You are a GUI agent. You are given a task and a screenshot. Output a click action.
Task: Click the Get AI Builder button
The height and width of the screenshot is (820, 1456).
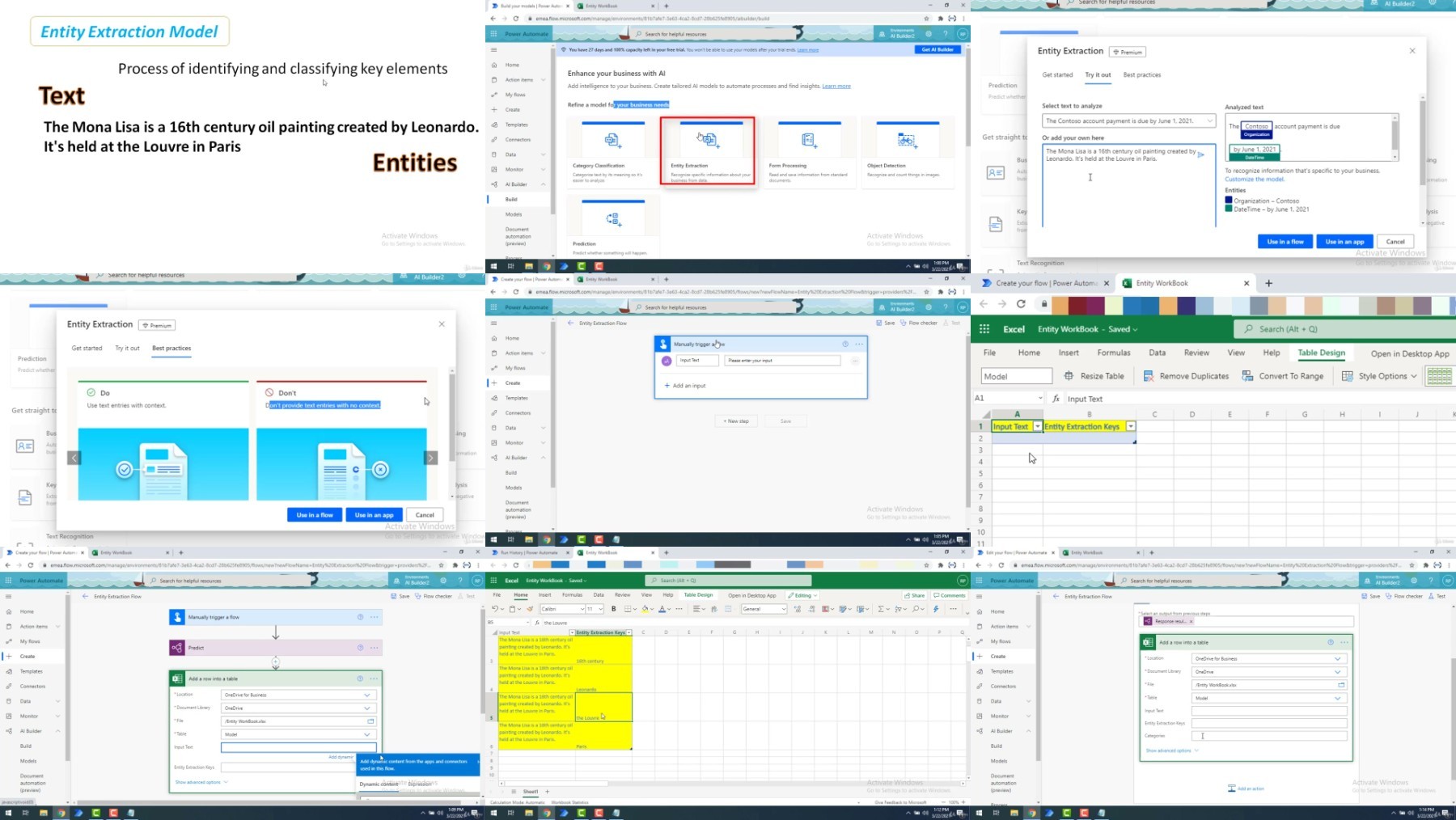coord(938,49)
